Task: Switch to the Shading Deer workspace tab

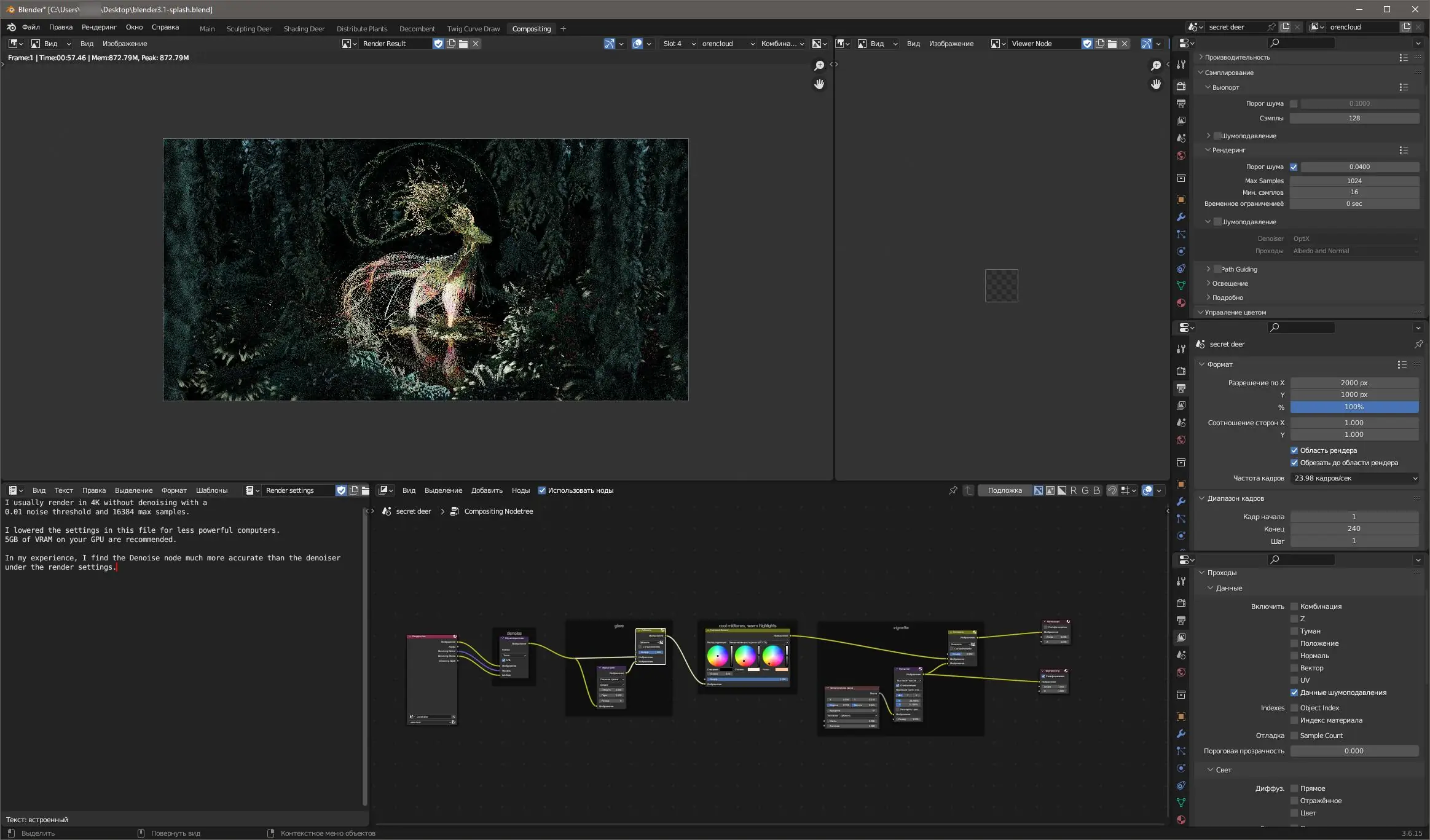Action: click(304, 29)
